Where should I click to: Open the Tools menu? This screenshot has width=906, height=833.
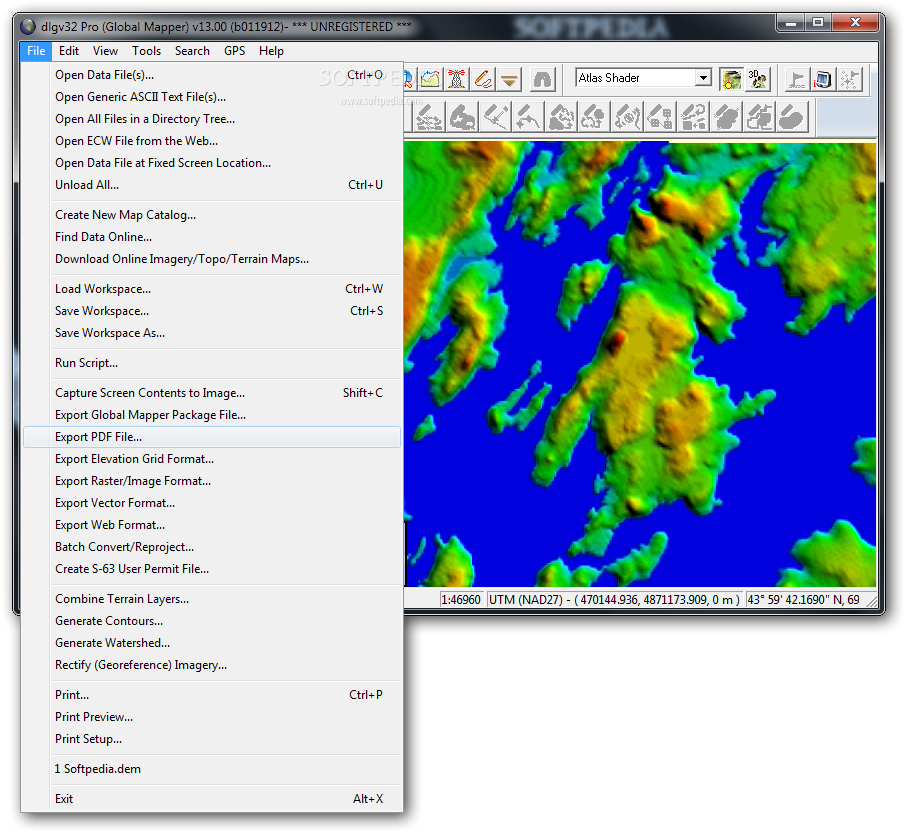[x=146, y=51]
